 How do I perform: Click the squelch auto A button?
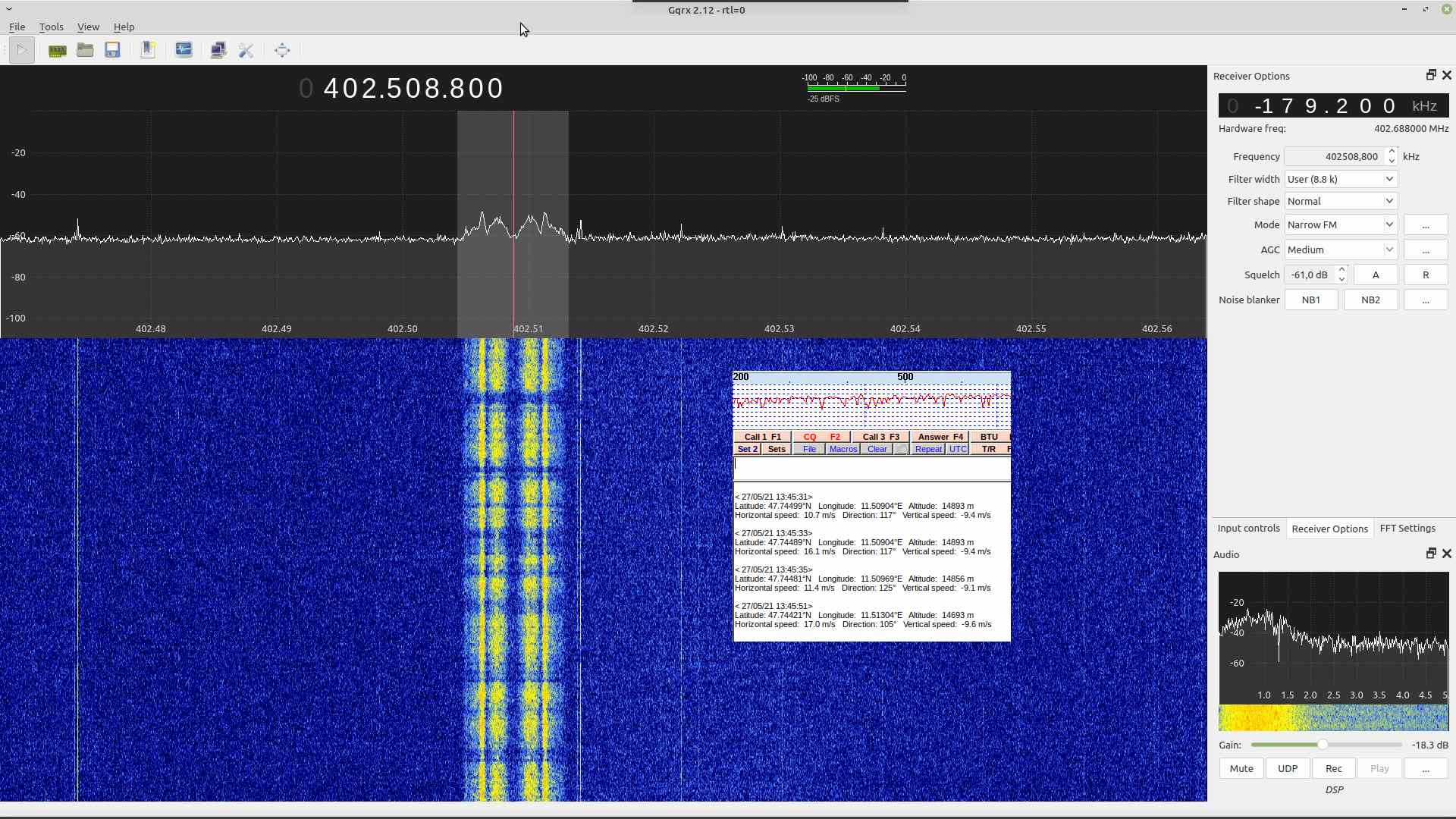(x=1375, y=275)
